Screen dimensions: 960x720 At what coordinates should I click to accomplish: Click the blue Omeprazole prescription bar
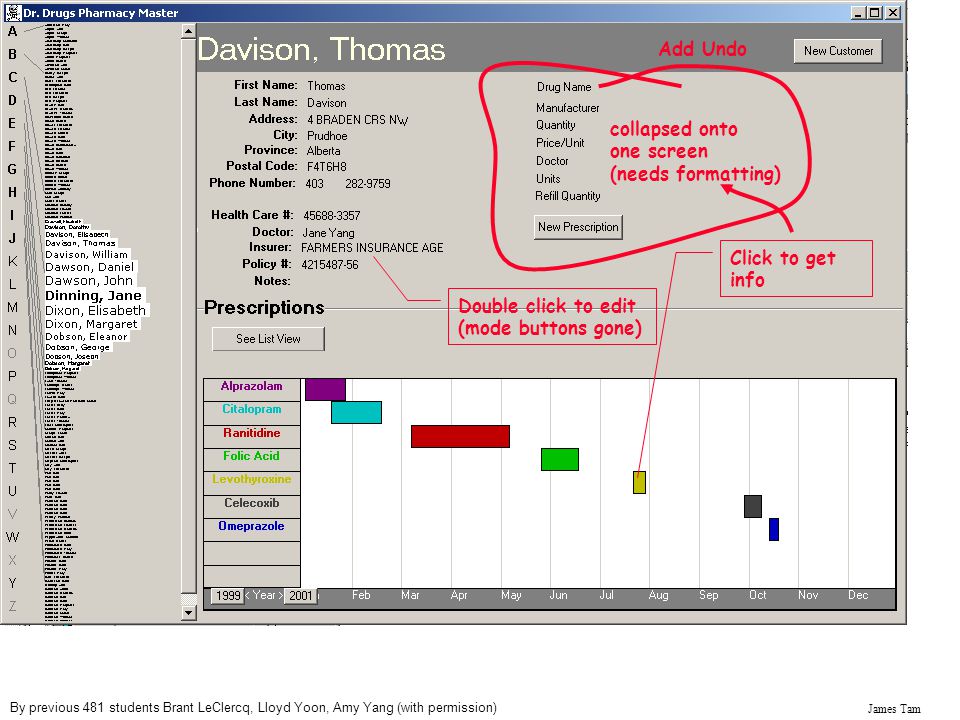(x=774, y=530)
